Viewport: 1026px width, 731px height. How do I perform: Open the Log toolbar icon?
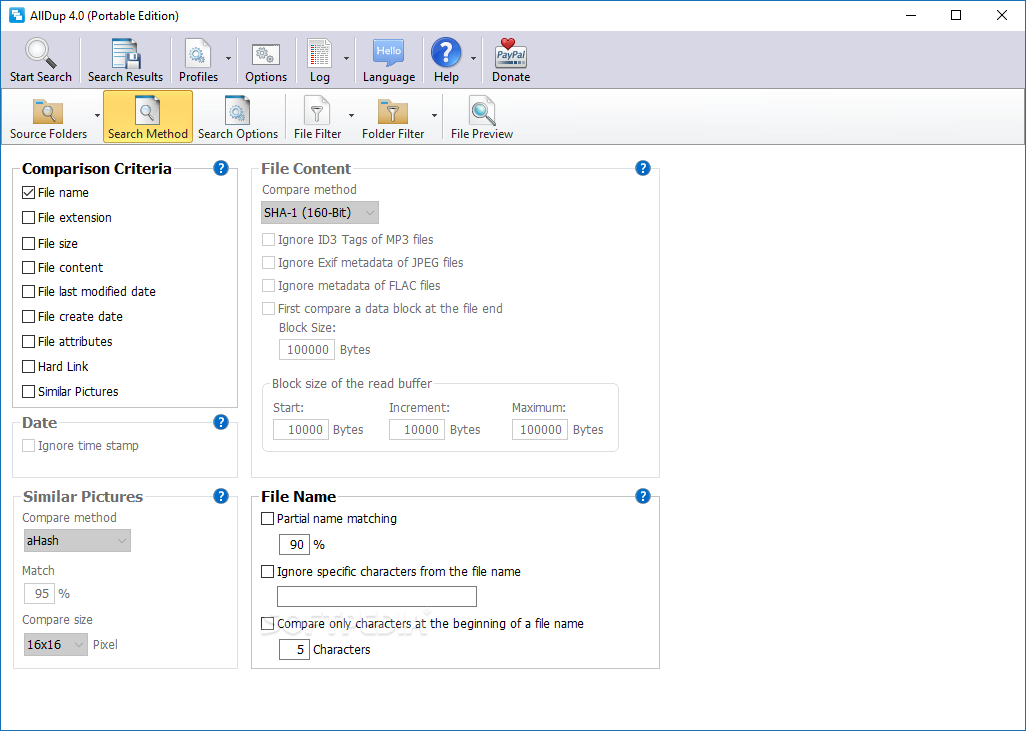pos(319,54)
